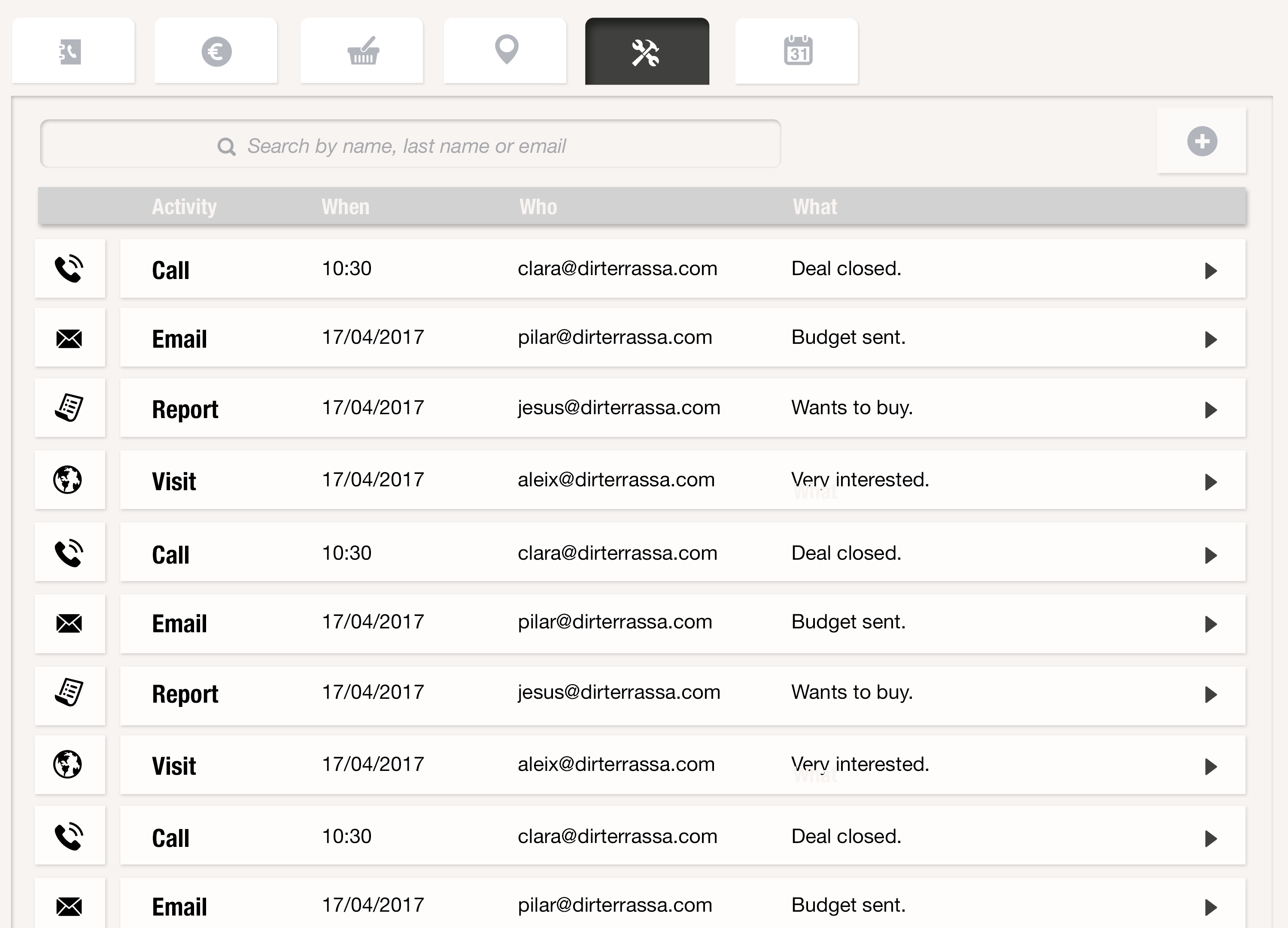Click envelope icon of second Email row

(70, 624)
